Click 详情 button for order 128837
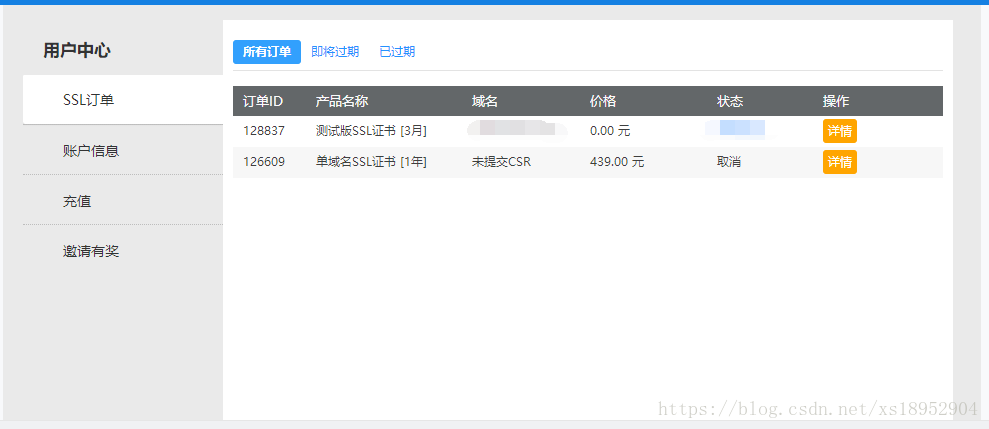The width and height of the screenshot is (989, 429). [x=840, y=131]
